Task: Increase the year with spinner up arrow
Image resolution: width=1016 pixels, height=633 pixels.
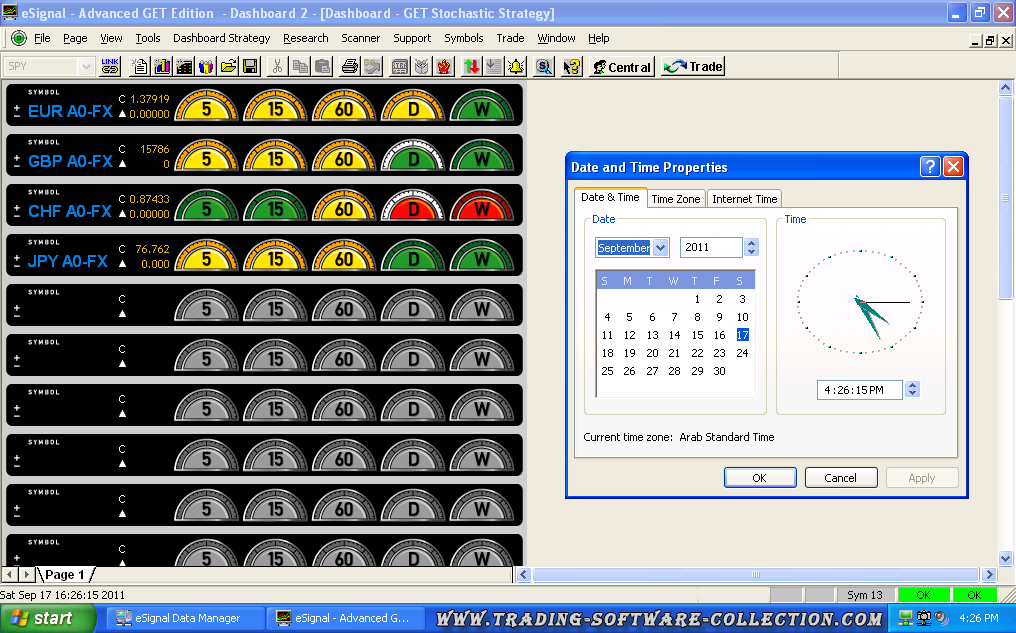Action: 752,243
